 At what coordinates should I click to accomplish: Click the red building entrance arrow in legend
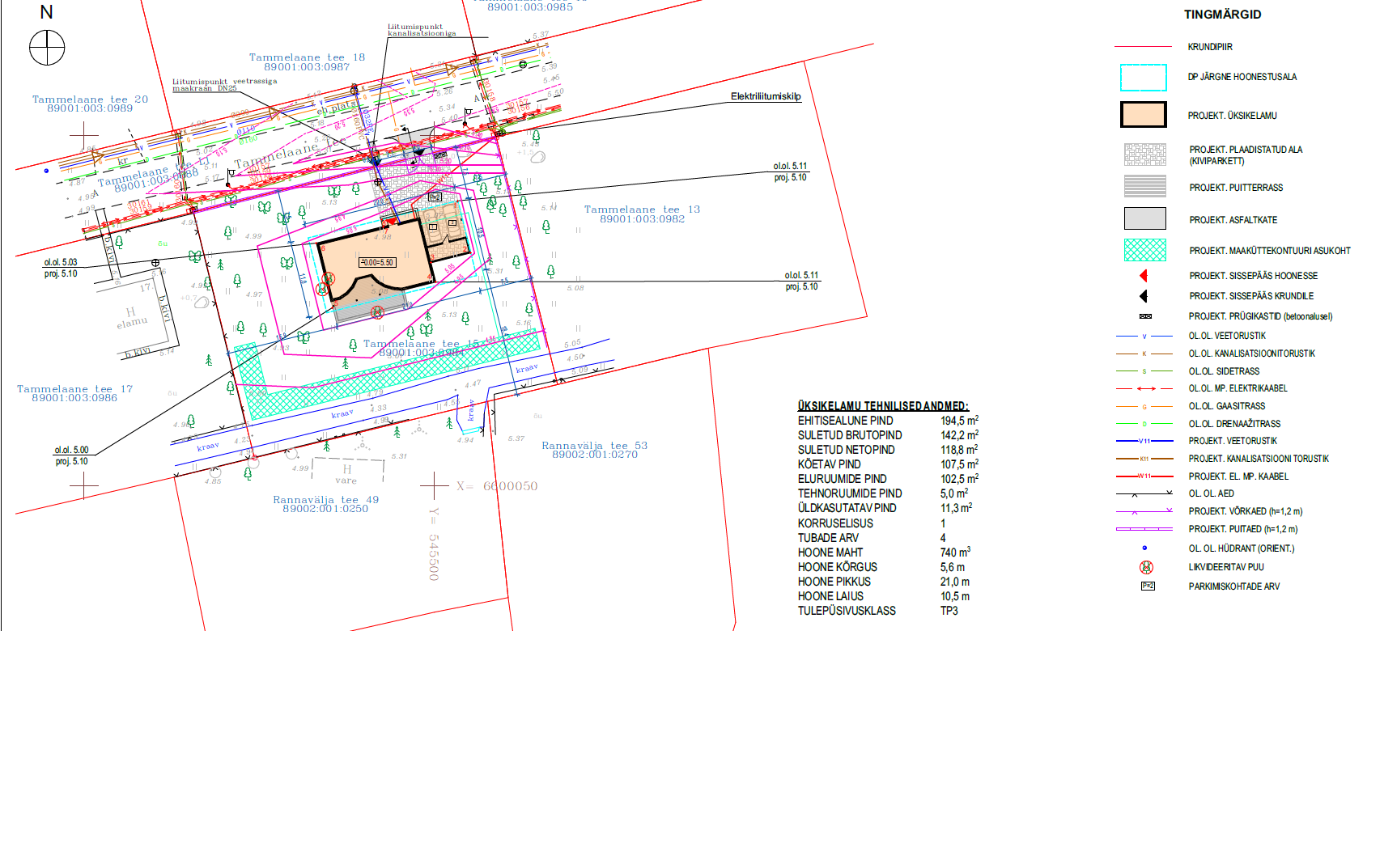[x=1144, y=276]
